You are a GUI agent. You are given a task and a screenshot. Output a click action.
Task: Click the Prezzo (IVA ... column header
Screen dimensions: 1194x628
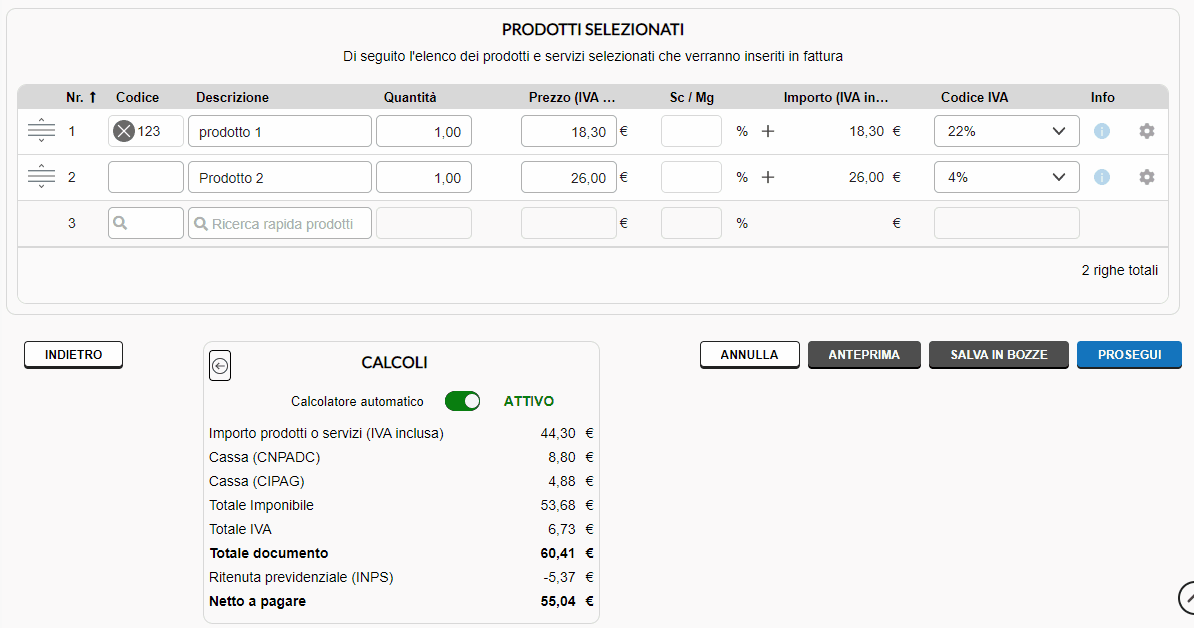[572, 97]
